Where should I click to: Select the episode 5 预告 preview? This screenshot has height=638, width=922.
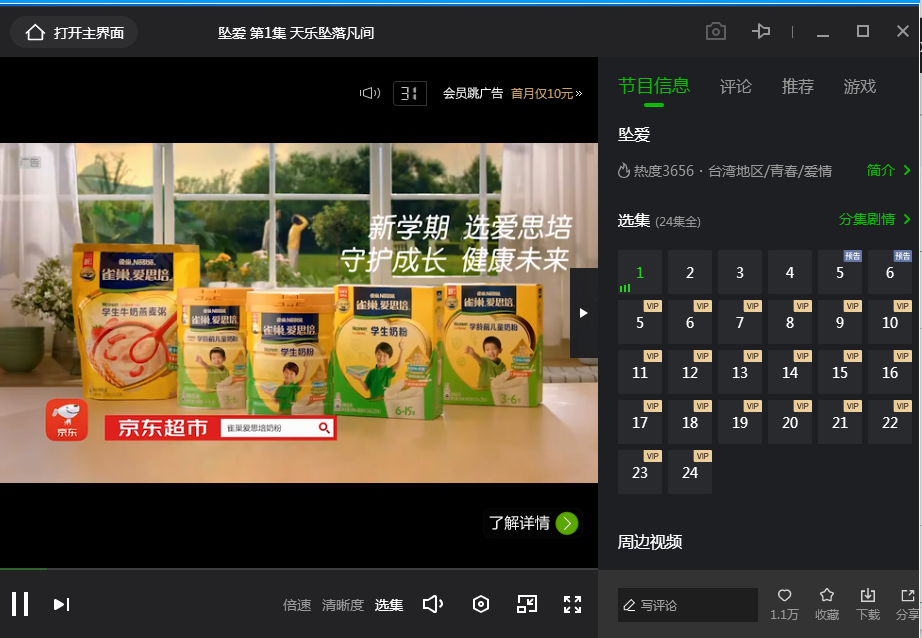pos(840,272)
